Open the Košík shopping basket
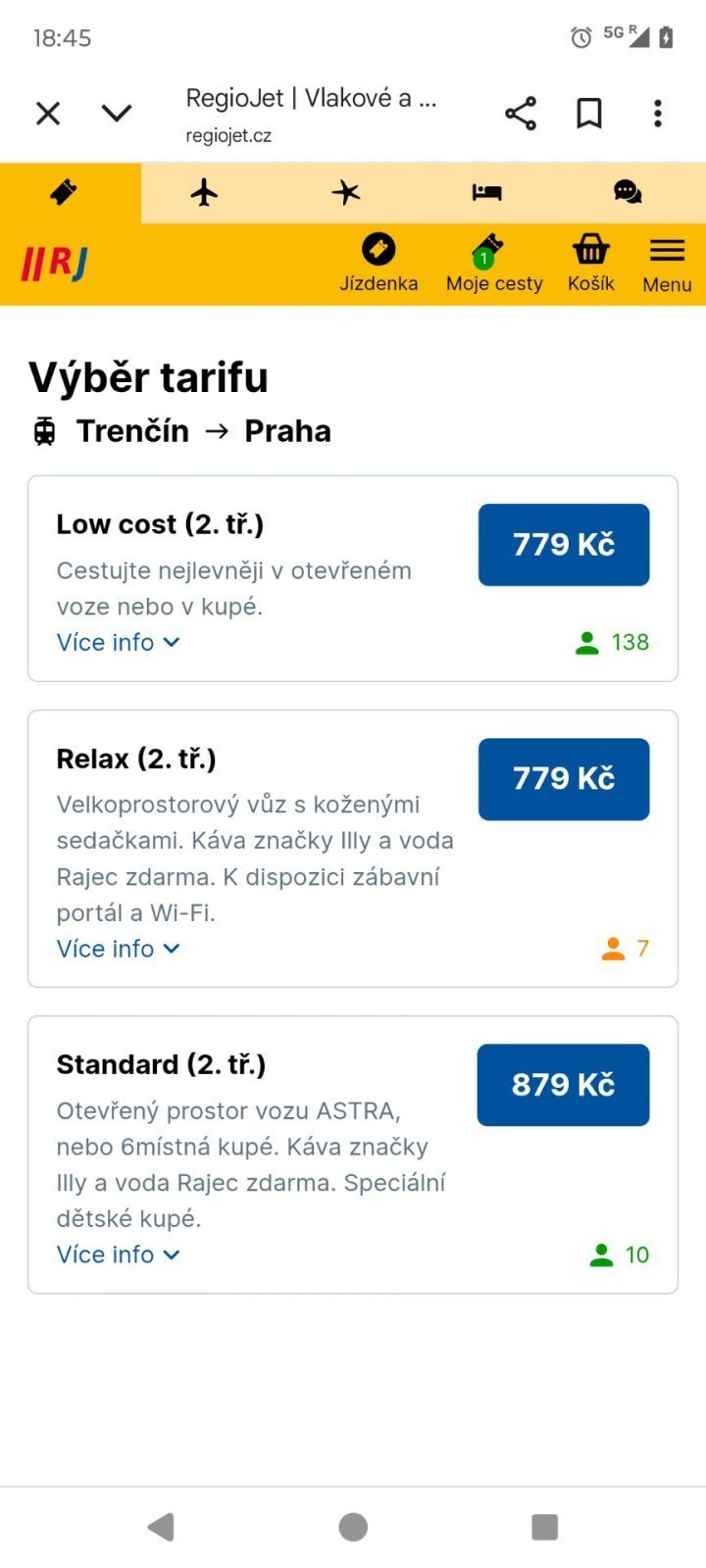The image size is (706, 1568). [x=590, y=264]
